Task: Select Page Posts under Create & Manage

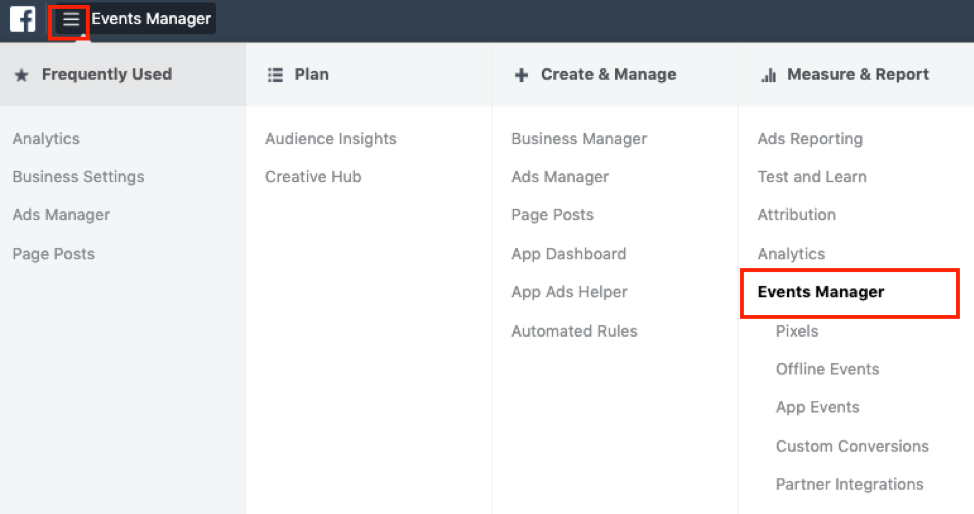Action: tap(552, 215)
